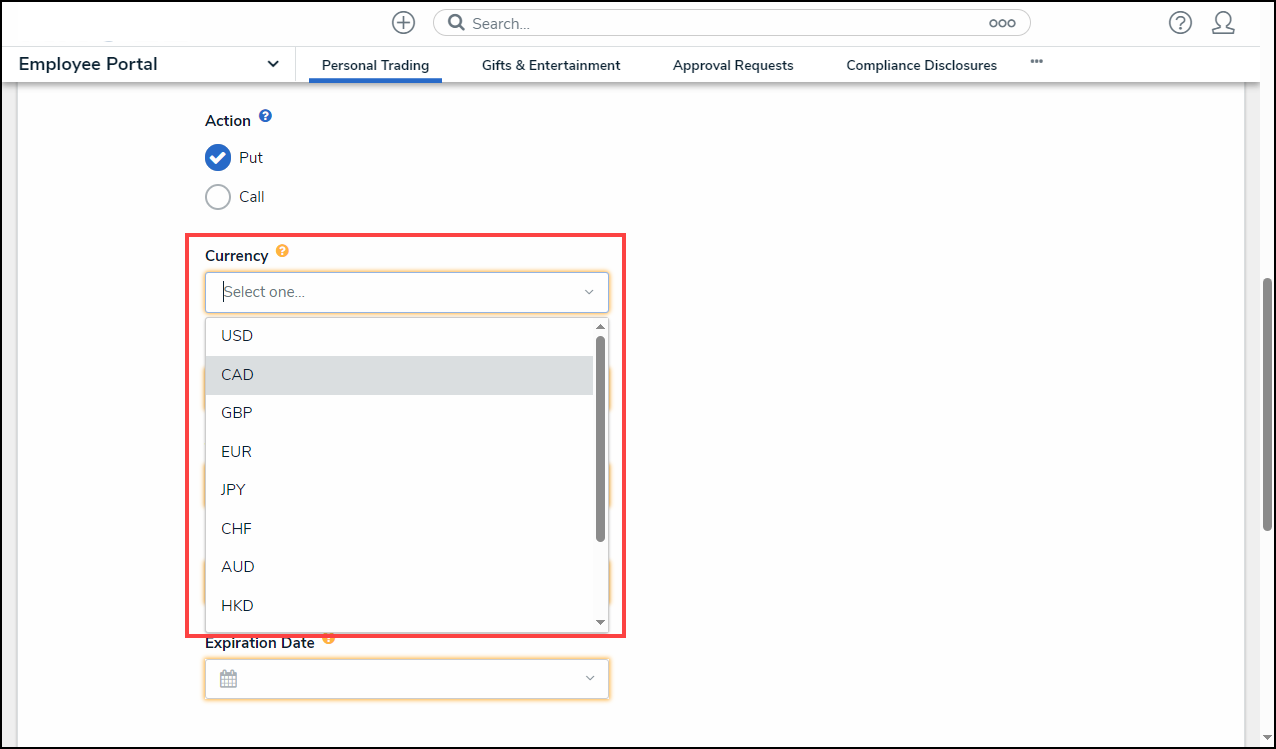This screenshot has width=1276, height=749.
Task: Click the plus create-new icon
Action: [403, 23]
